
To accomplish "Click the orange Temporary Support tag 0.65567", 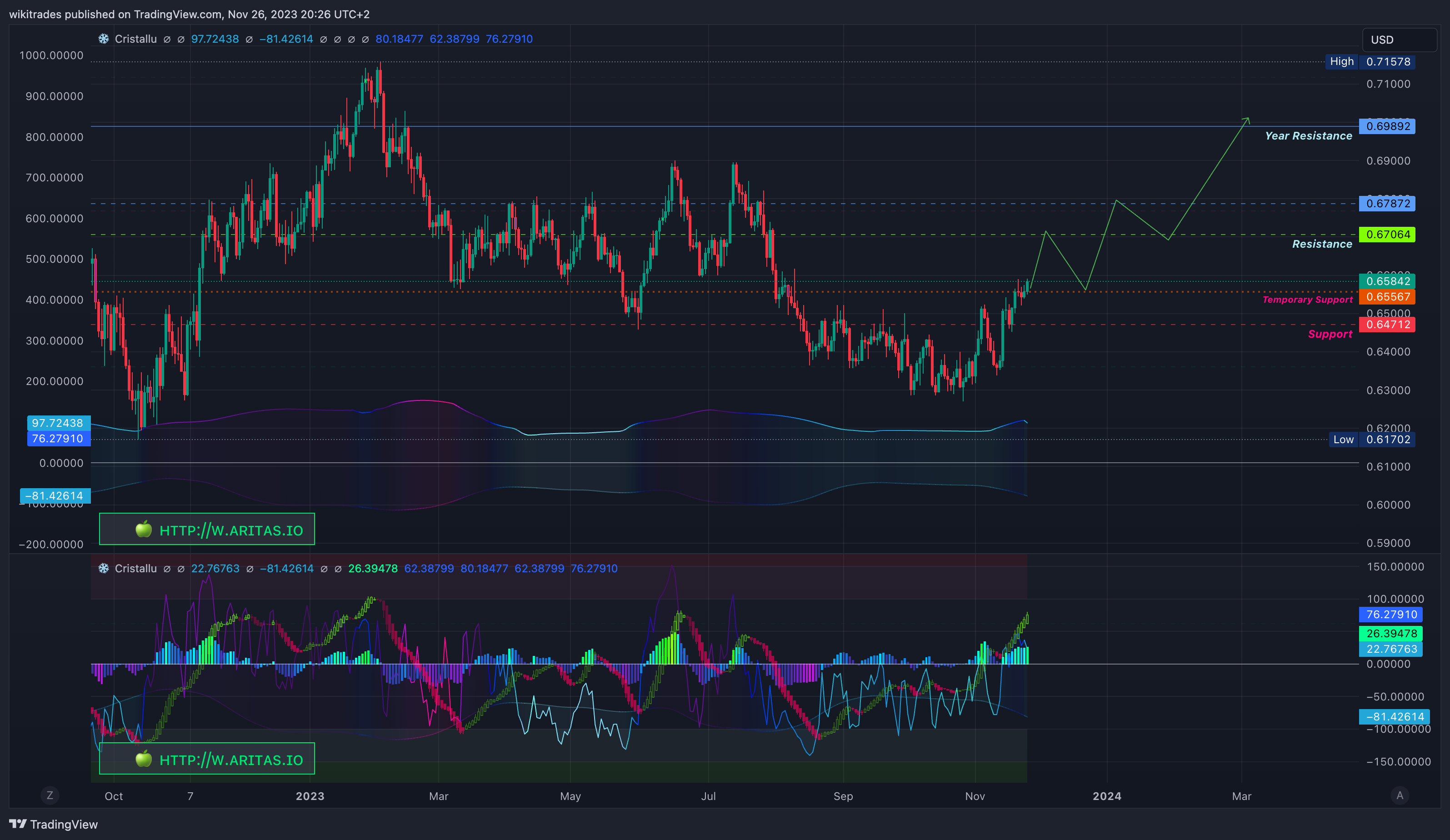I will [1387, 297].
